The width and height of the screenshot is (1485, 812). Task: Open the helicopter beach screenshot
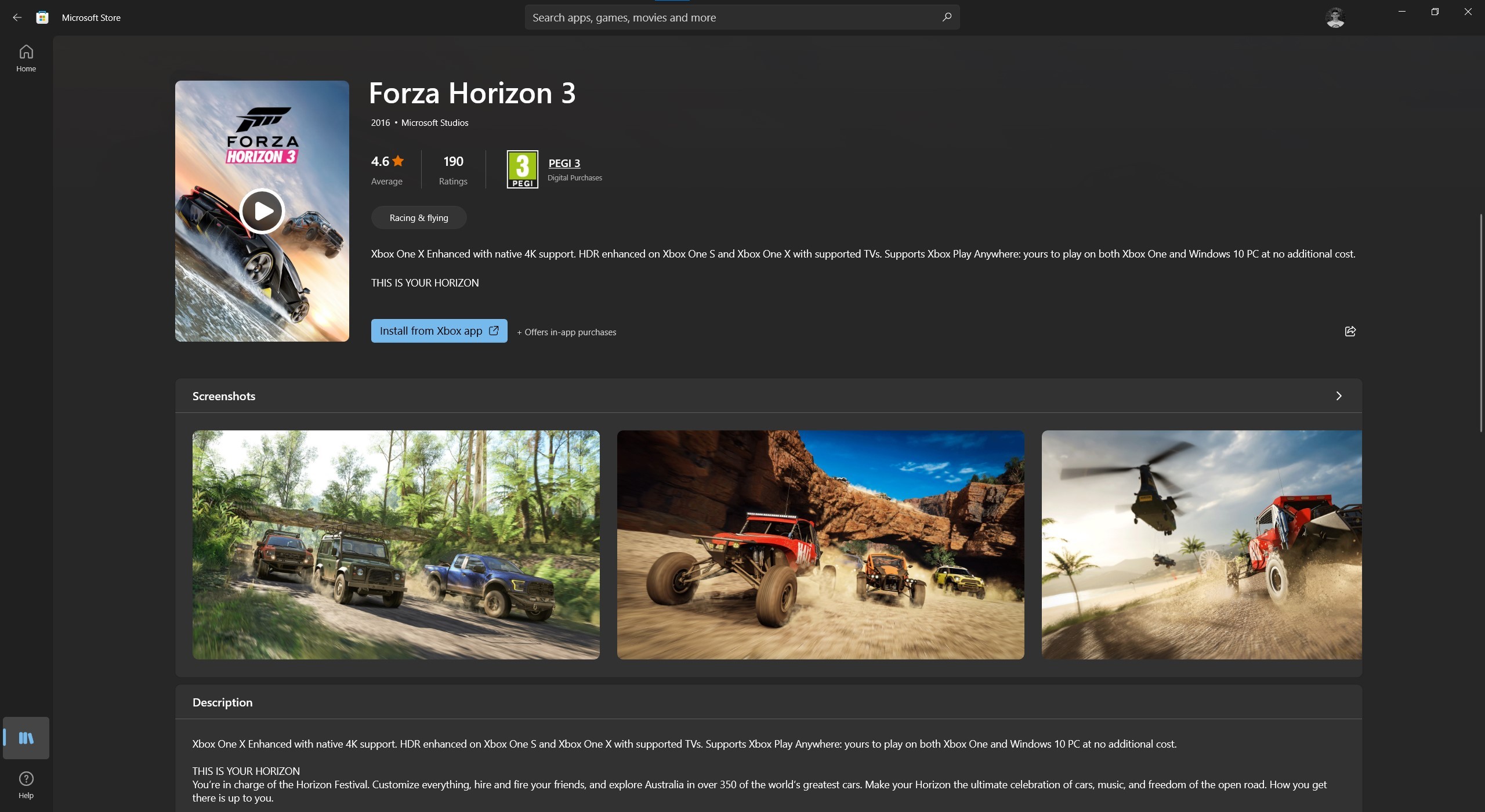coord(1202,545)
